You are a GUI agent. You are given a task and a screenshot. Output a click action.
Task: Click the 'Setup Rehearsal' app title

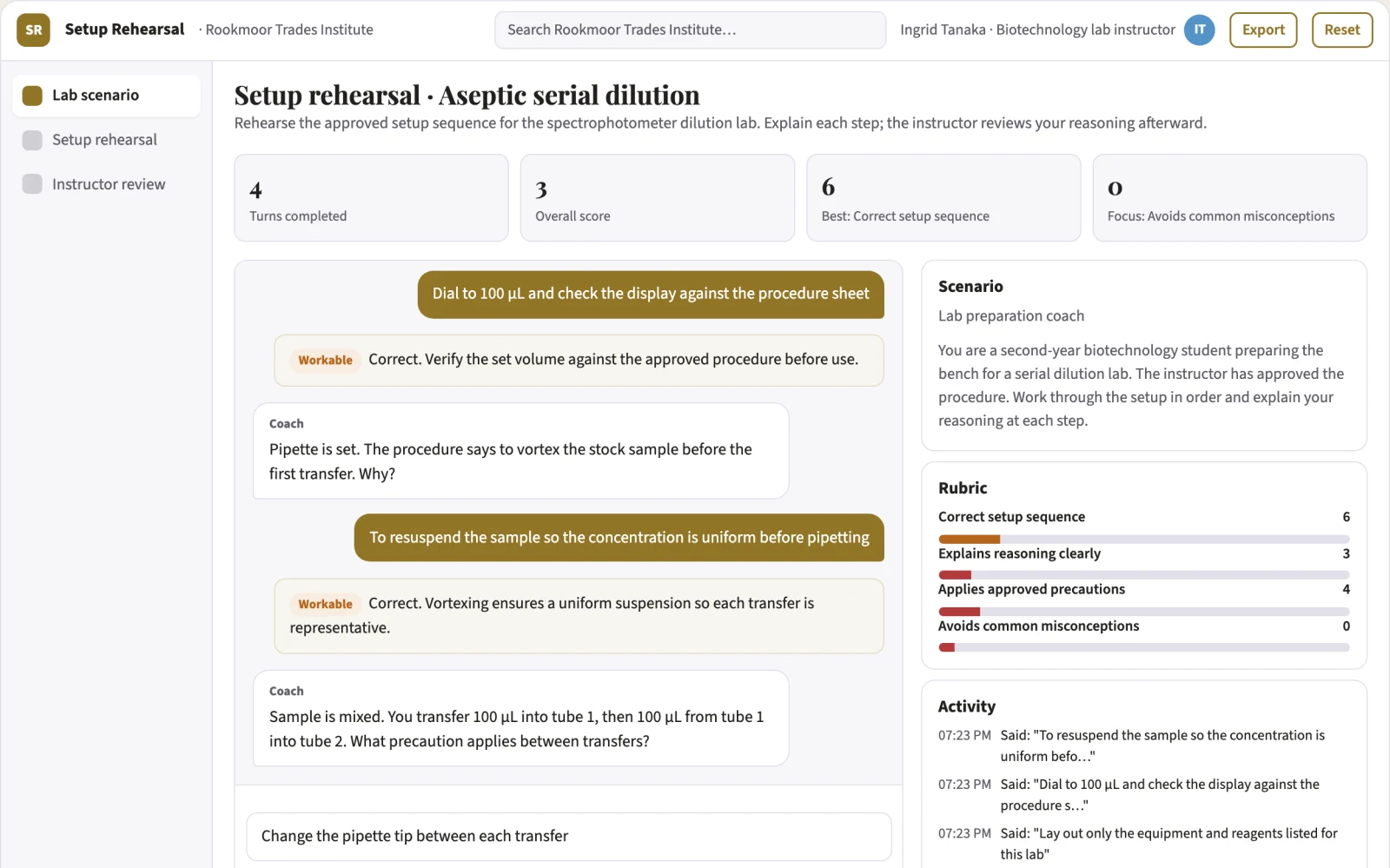pyautogui.click(x=125, y=30)
